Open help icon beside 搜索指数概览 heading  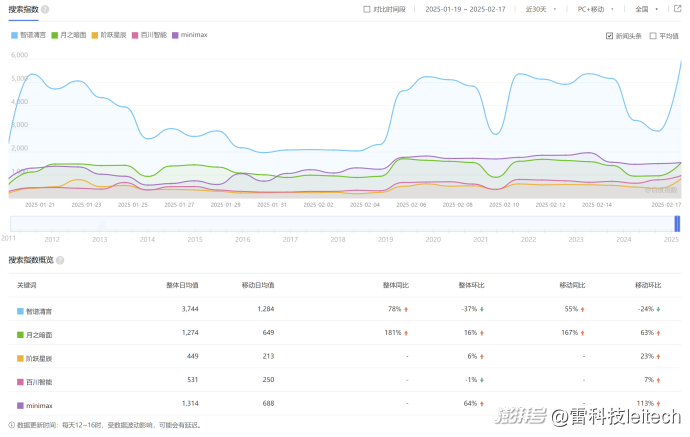click(60, 260)
